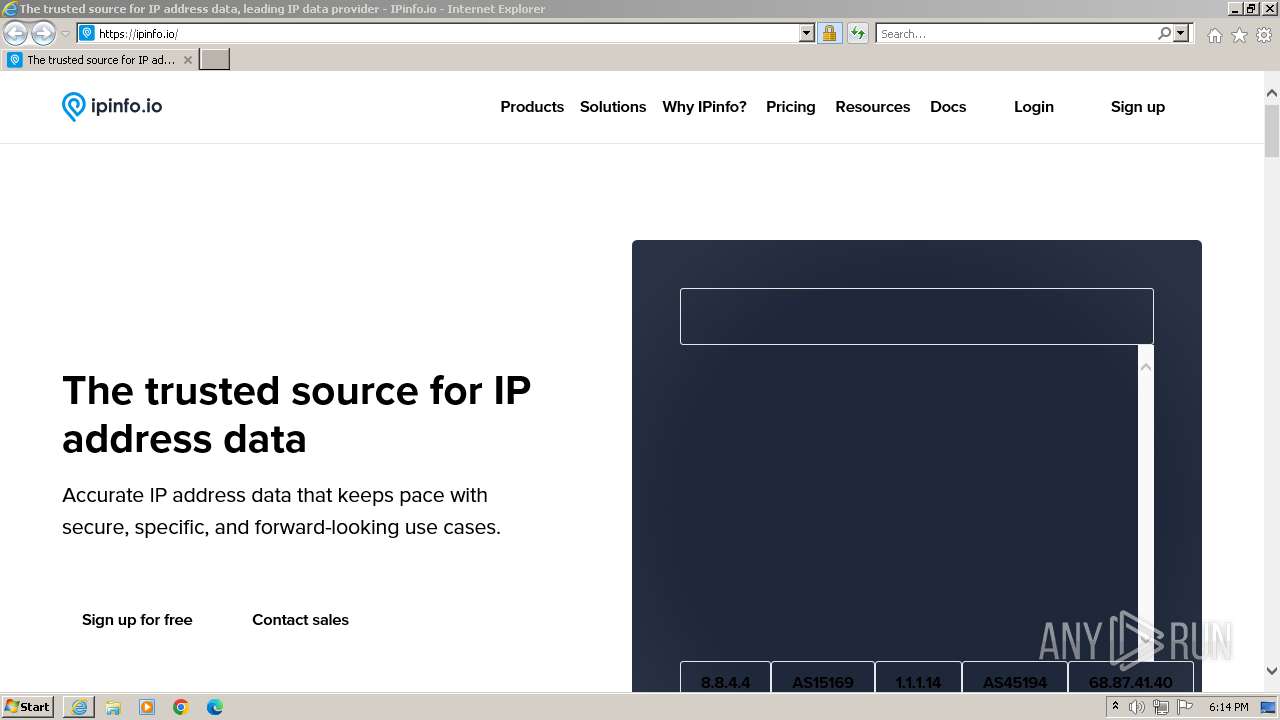Viewport: 1280px width, 720px height.
Task: Click Sign up for free button
Action: (137, 620)
